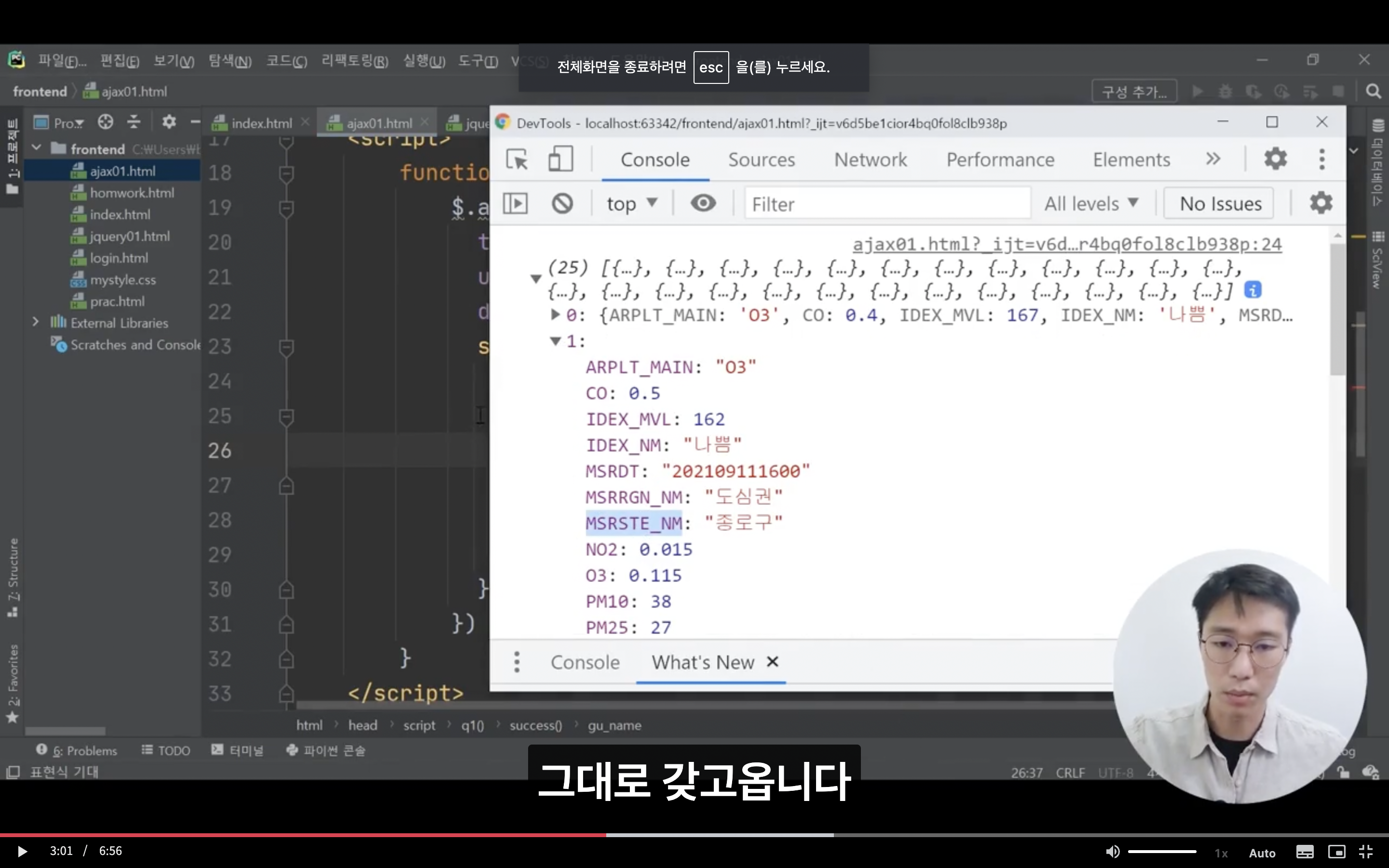Screen dimensions: 1389x868
Task: Open the 6: Problems tool window
Action: [76, 750]
